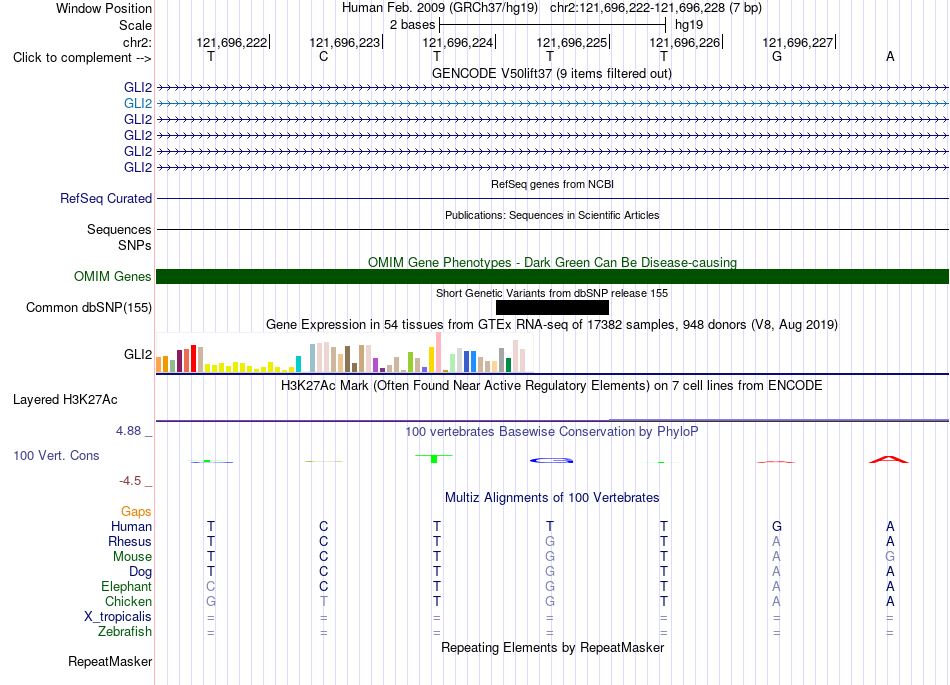Image resolution: width=950 pixels, height=685 pixels.
Task: Click the Mouse row G in last column
Action: tap(890, 557)
